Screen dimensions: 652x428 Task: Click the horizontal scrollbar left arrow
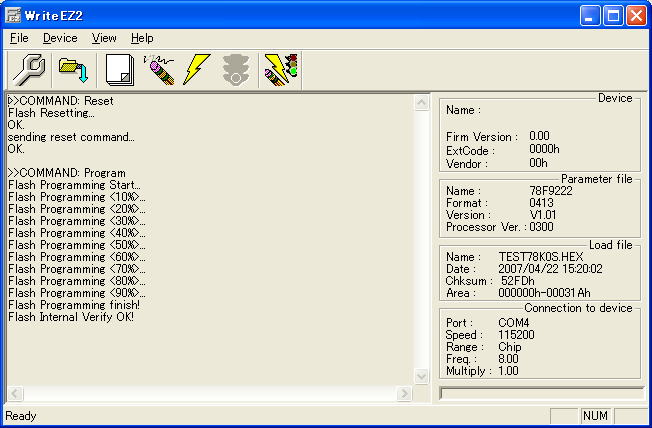point(15,394)
